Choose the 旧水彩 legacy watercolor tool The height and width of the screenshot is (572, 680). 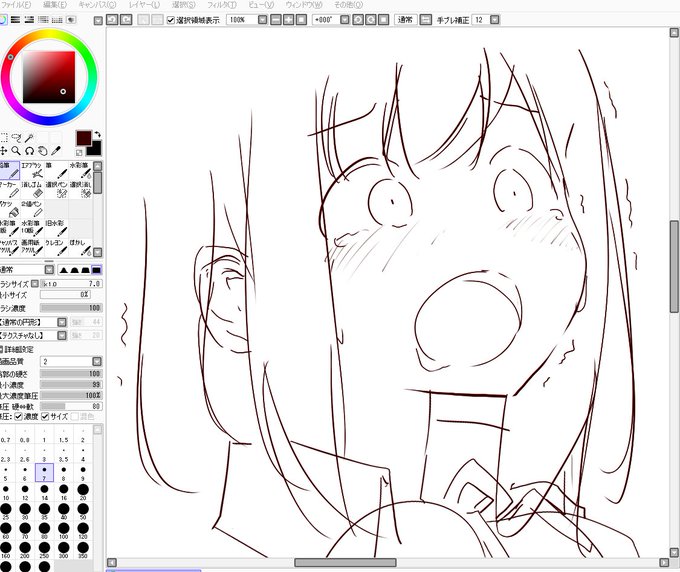pyautogui.click(x=56, y=229)
